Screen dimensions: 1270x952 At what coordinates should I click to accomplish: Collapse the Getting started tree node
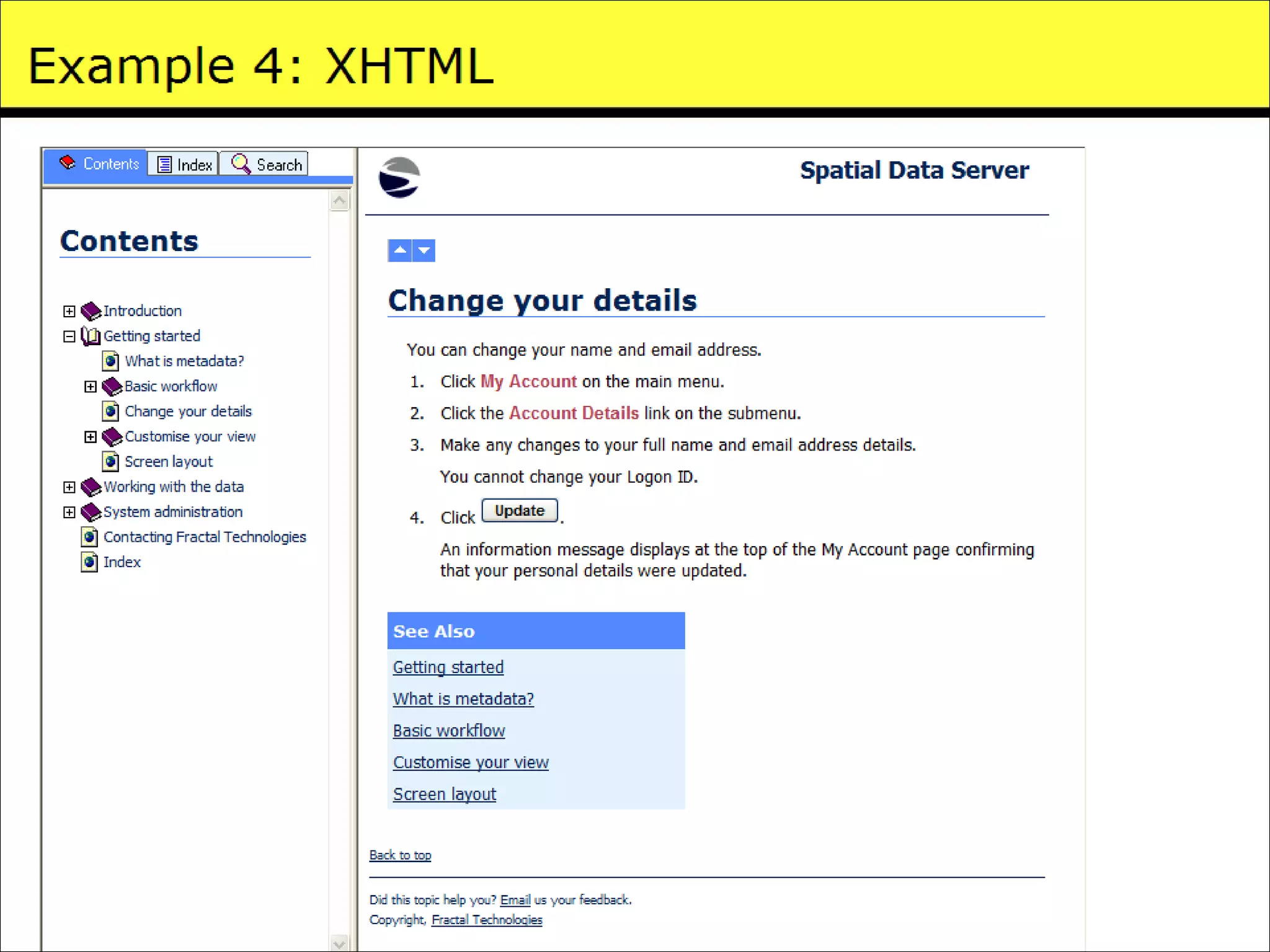(x=69, y=336)
